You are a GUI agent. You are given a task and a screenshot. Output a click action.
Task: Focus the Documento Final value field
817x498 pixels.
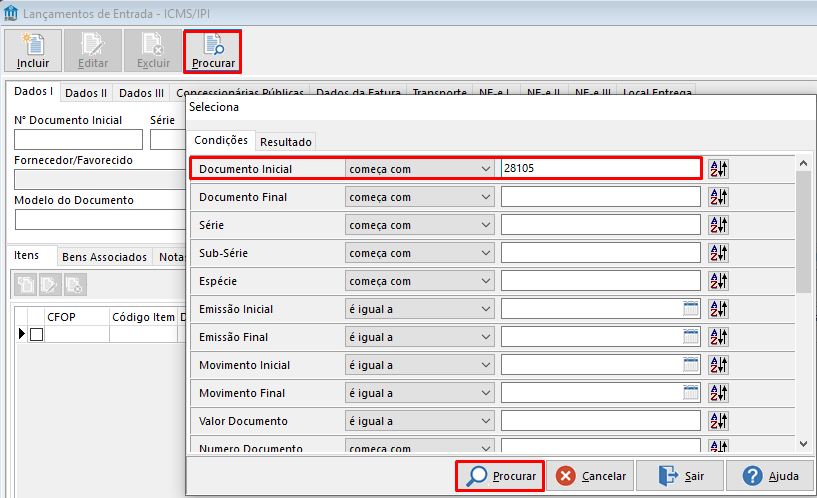601,197
